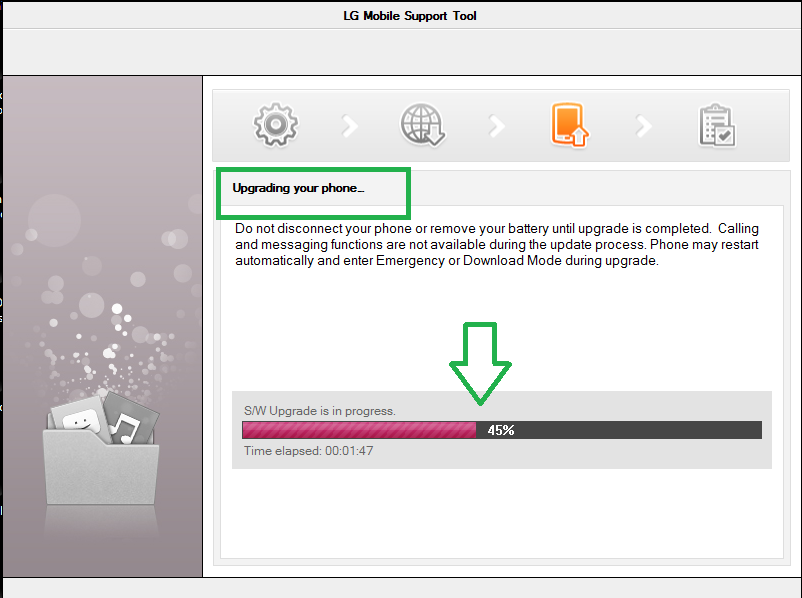This screenshot has width=802, height=598.
Task: Click the 45% progress label
Action: coord(501,430)
